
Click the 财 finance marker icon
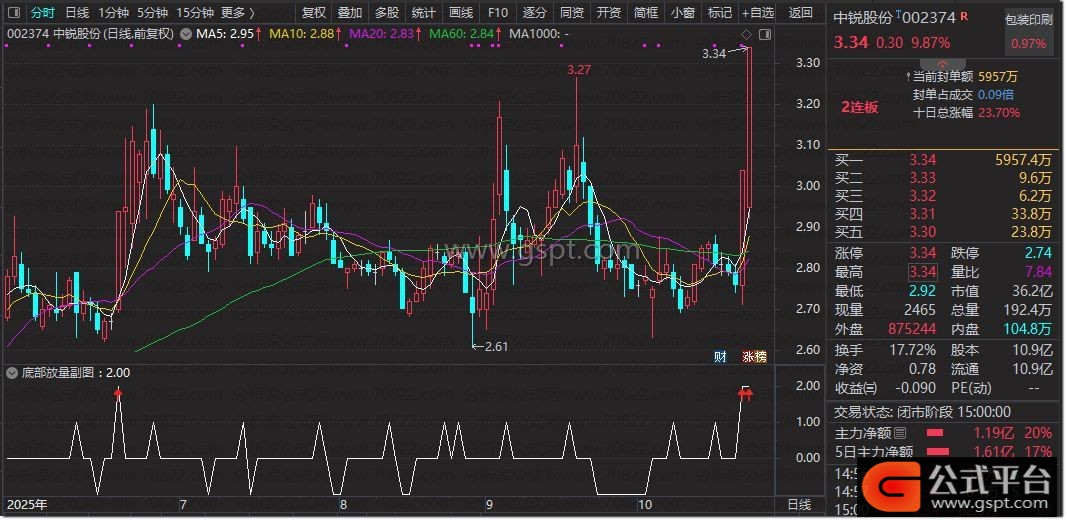pyautogui.click(x=720, y=357)
